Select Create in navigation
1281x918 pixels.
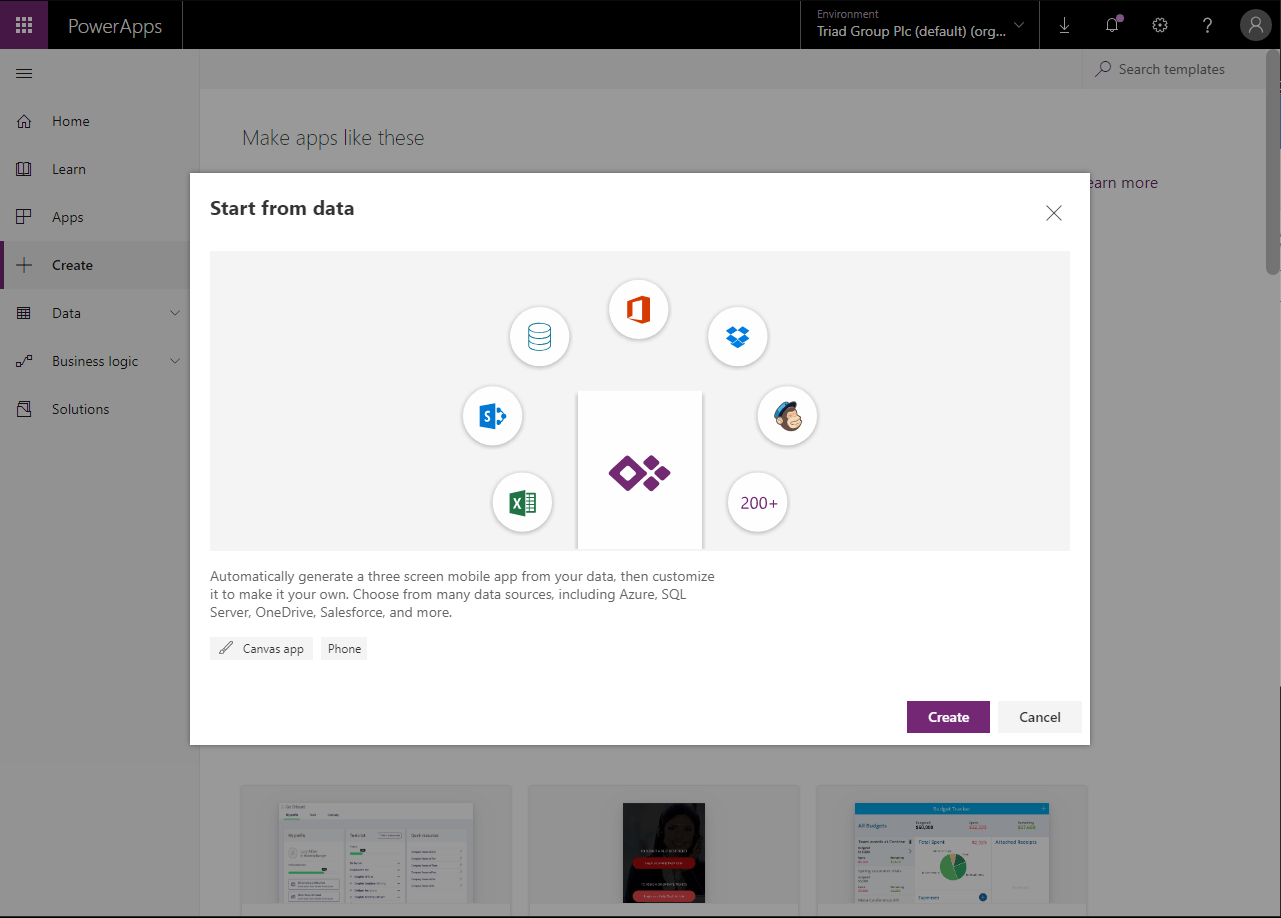coord(95,265)
